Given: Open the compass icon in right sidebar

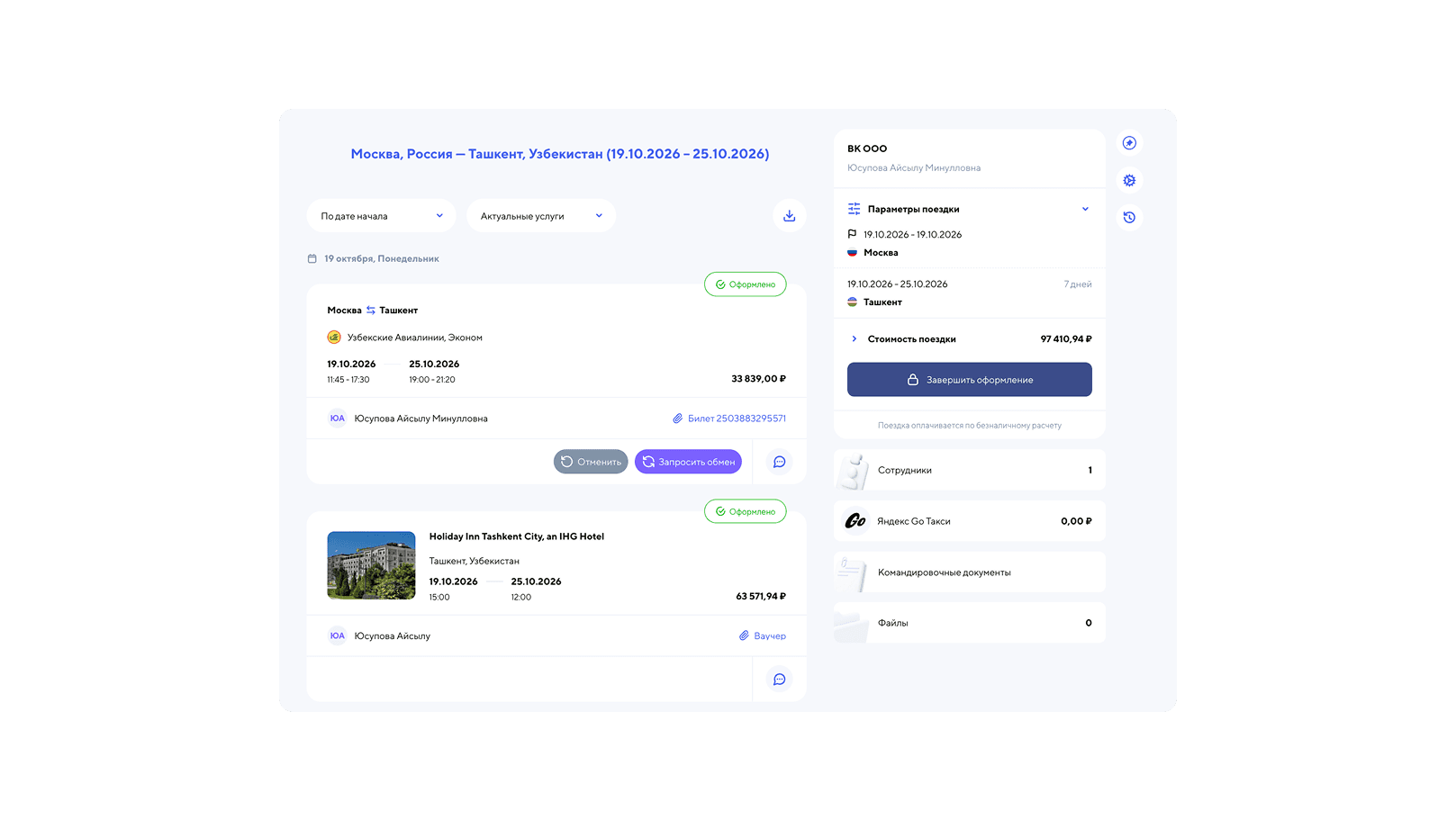Looking at the screenshot, I should click(1129, 143).
